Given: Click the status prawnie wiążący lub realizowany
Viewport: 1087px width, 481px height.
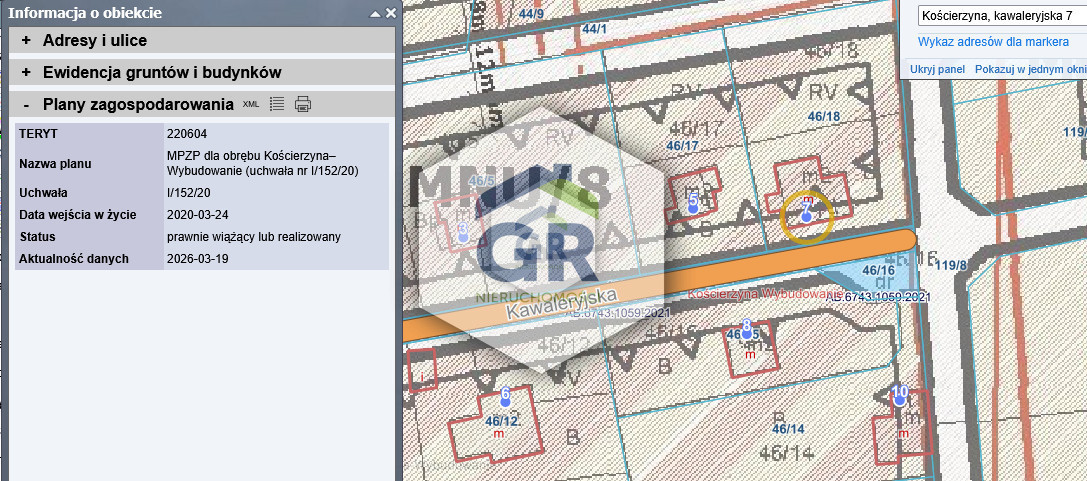Looking at the screenshot, I should (x=254, y=237).
